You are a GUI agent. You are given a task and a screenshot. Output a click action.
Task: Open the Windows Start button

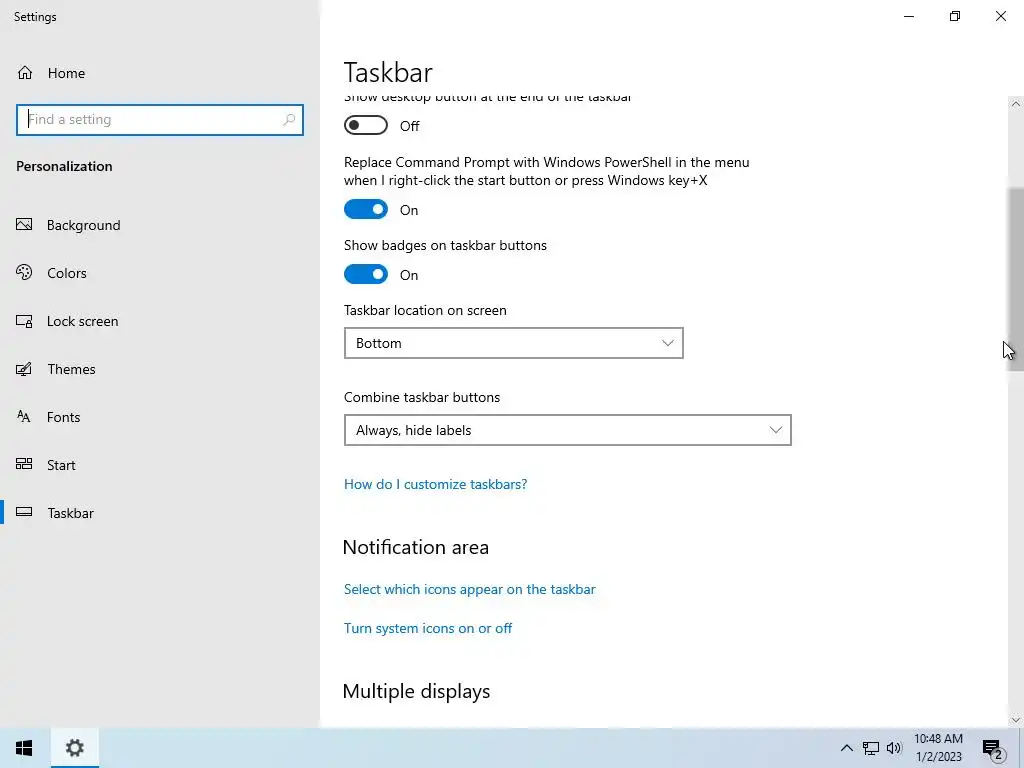pos(24,748)
